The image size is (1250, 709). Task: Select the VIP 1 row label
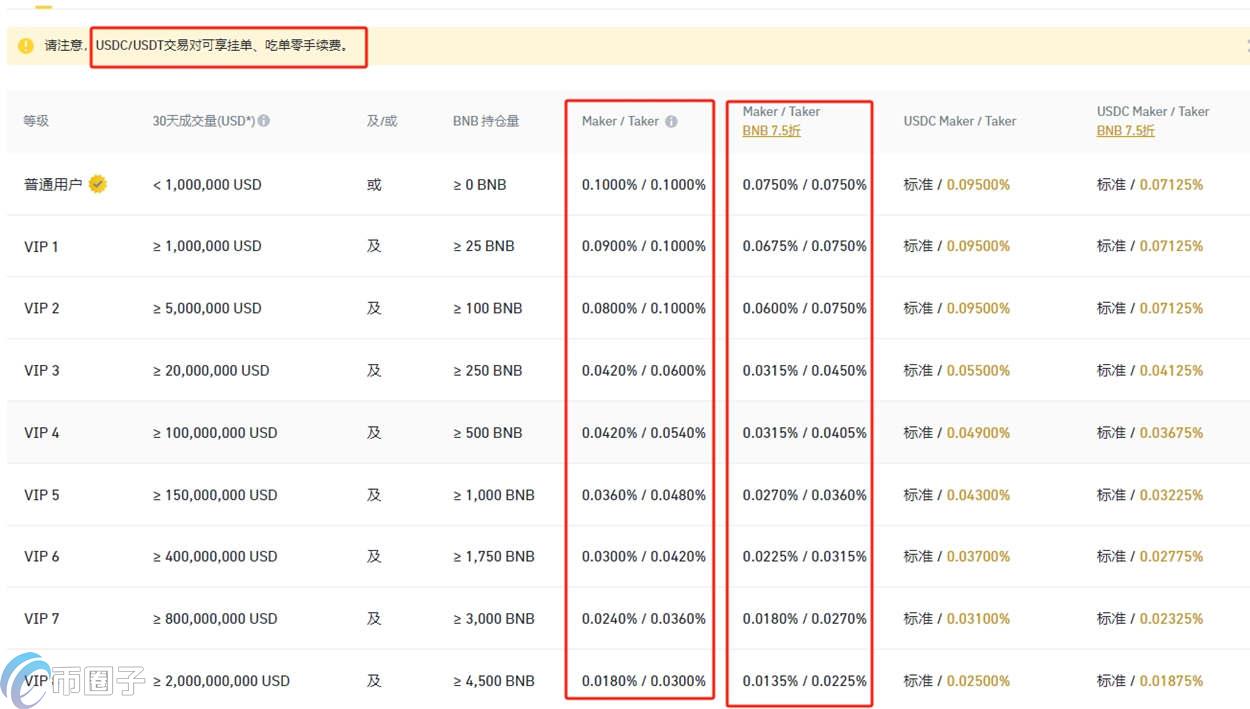41,246
